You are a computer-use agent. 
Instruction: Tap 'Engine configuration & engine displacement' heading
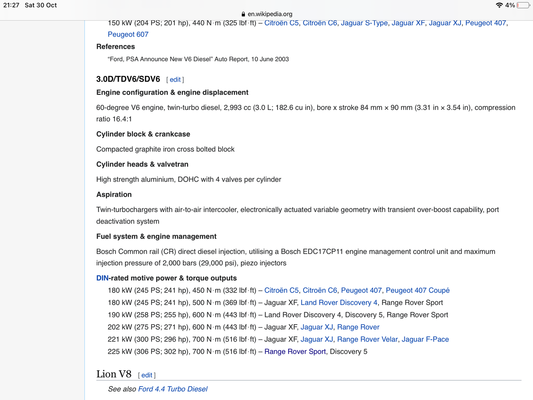[172, 92]
